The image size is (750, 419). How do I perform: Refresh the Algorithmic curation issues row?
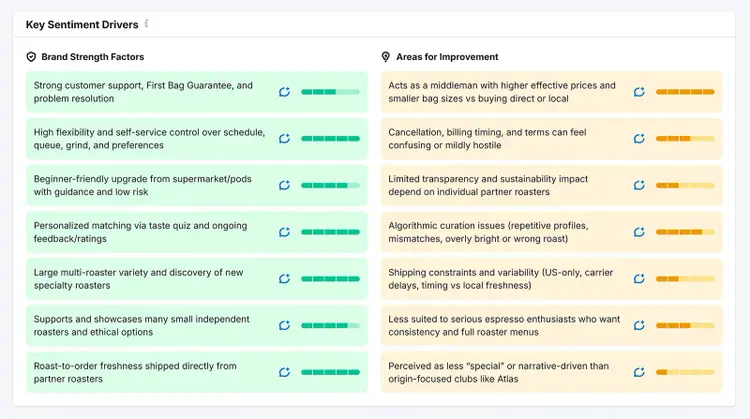click(639, 232)
